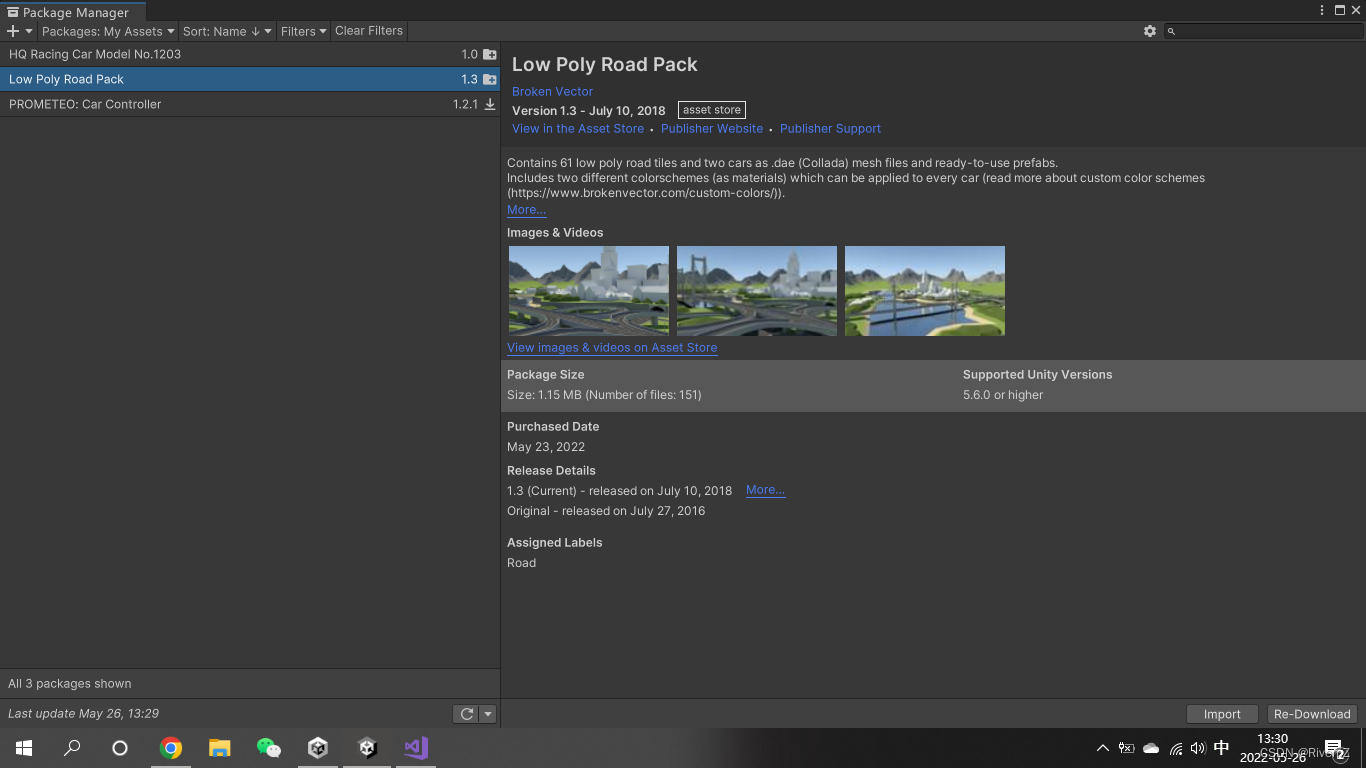Image resolution: width=1366 pixels, height=768 pixels.
Task: Click View in the Asset Store link
Action: point(578,128)
